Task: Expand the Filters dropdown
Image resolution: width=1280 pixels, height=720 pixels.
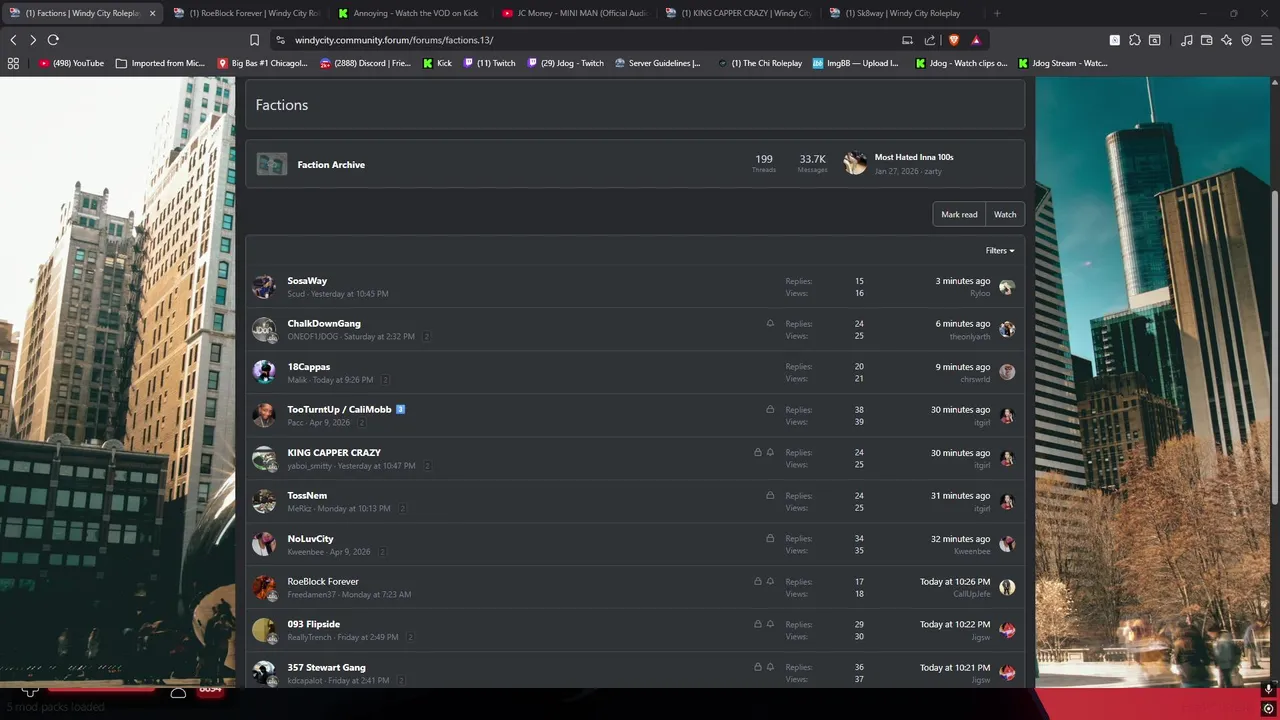Action: (x=999, y=251)
